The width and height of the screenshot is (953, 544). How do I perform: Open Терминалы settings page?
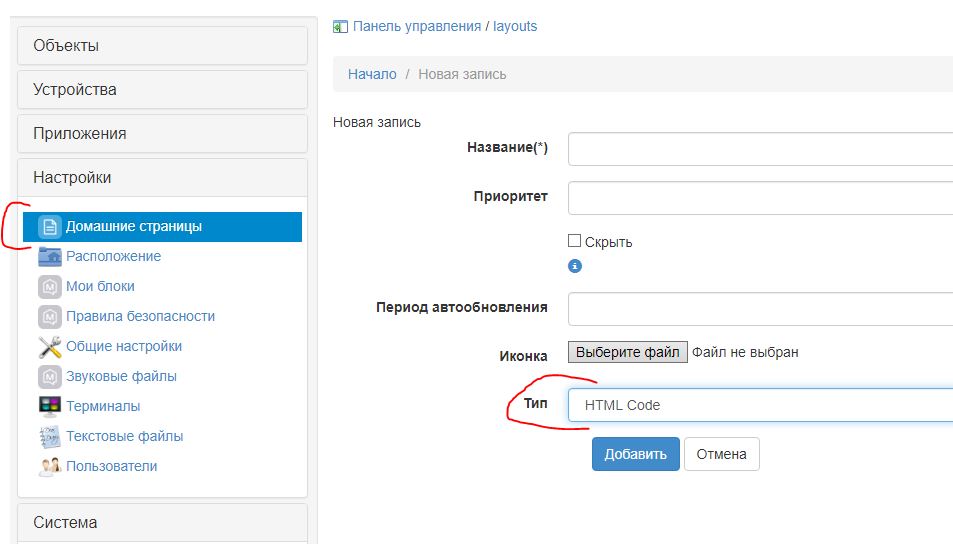coord(103,406)
